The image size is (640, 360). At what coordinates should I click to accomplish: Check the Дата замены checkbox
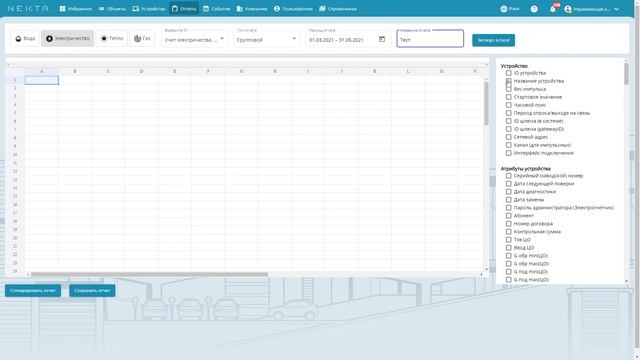point(509,200)
